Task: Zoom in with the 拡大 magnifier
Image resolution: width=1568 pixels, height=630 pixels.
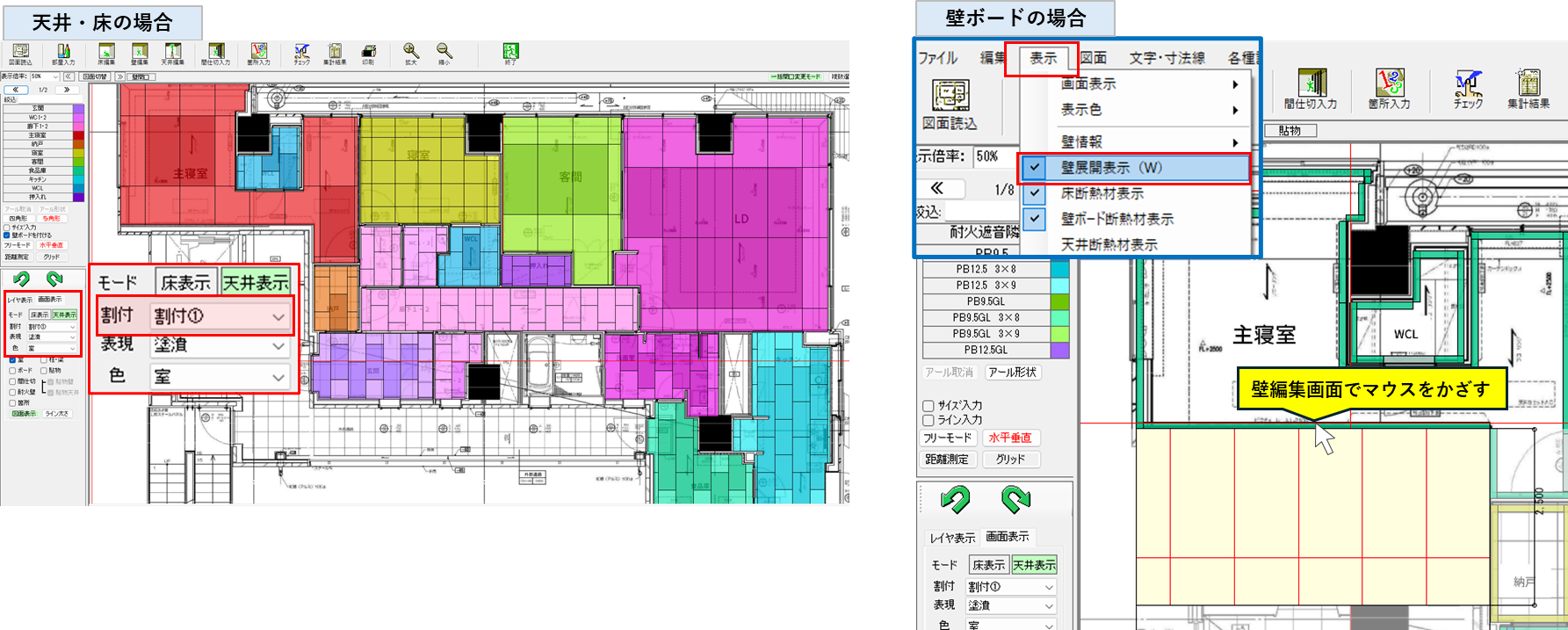Action: pyautogui.click(x=411, y=54)
